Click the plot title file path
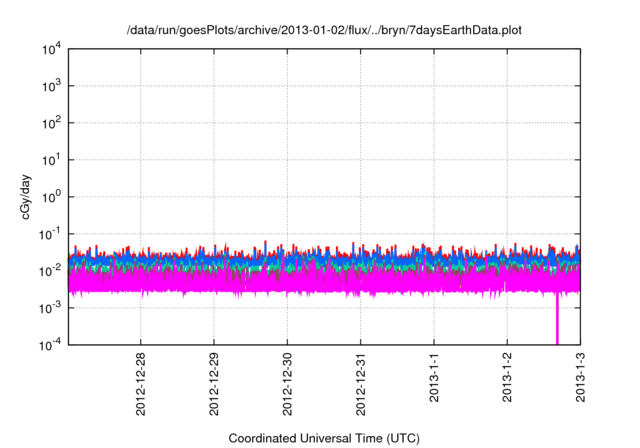Viewport: 640px width, 448px height. pos(324,30)
